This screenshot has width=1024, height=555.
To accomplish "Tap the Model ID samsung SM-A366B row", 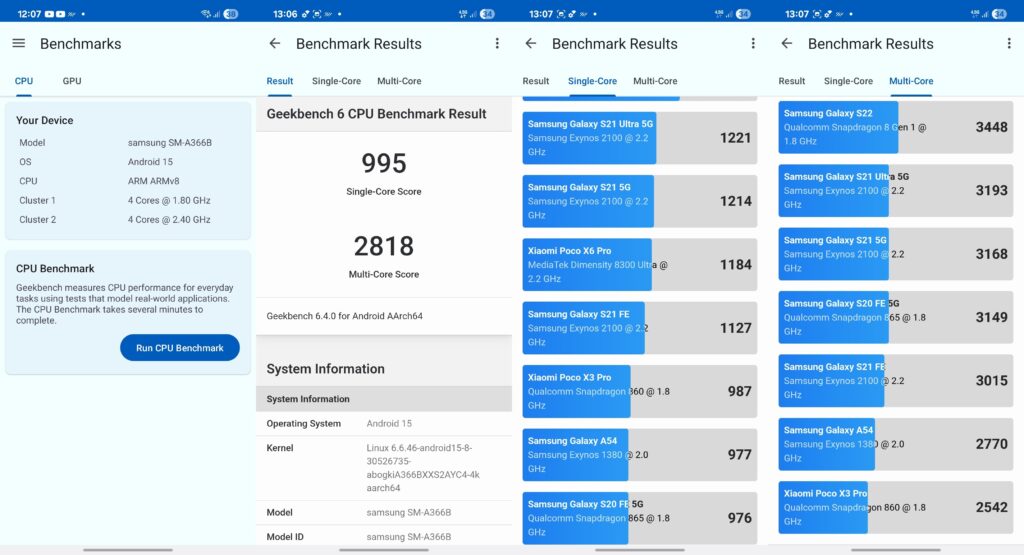I will pos(384,537).
